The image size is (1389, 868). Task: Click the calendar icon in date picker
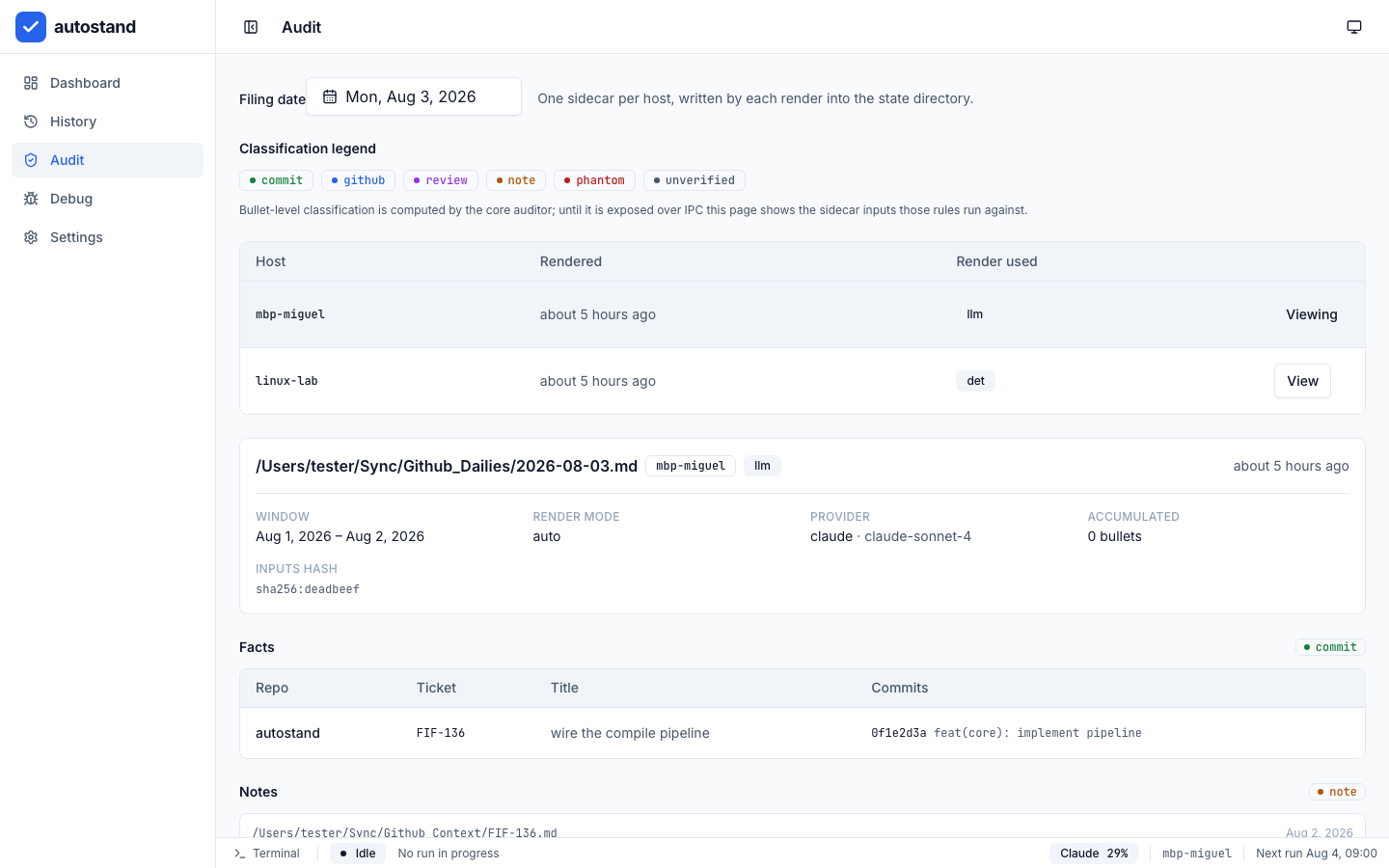point(330,96)
